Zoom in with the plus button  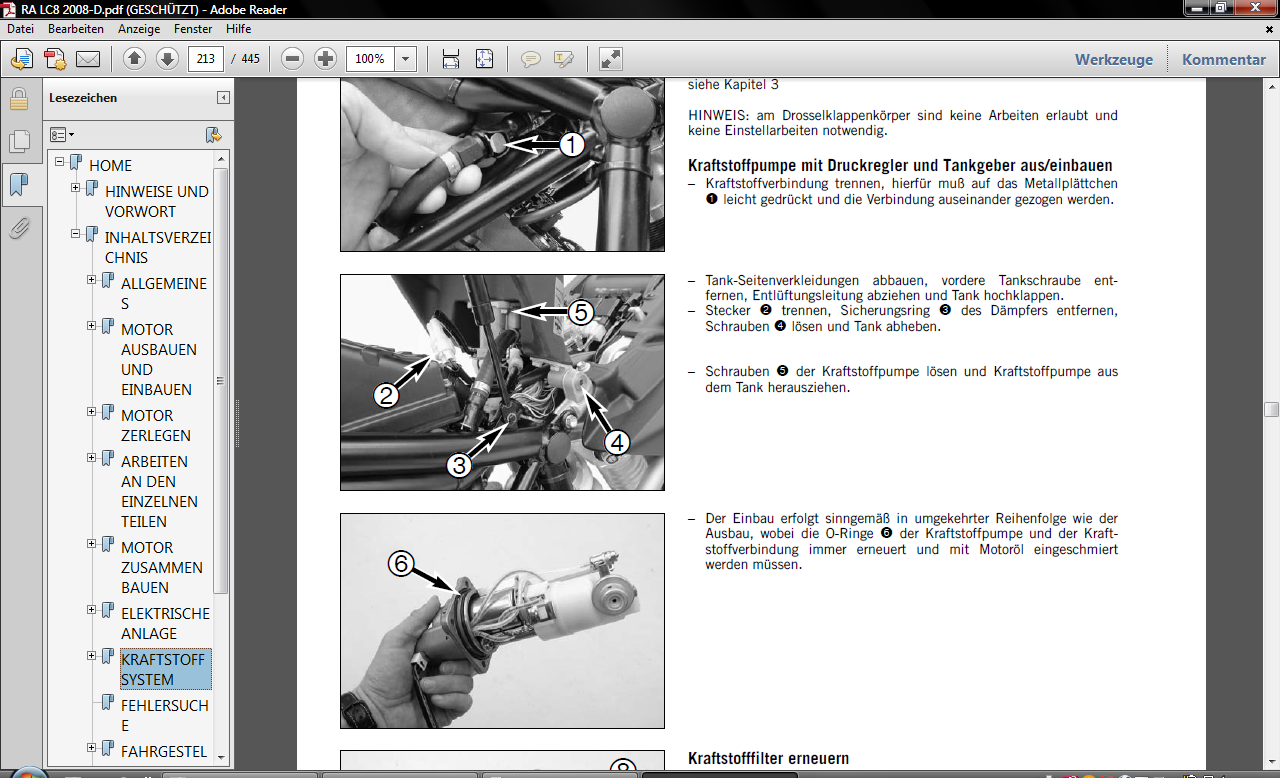coord(325,59)
